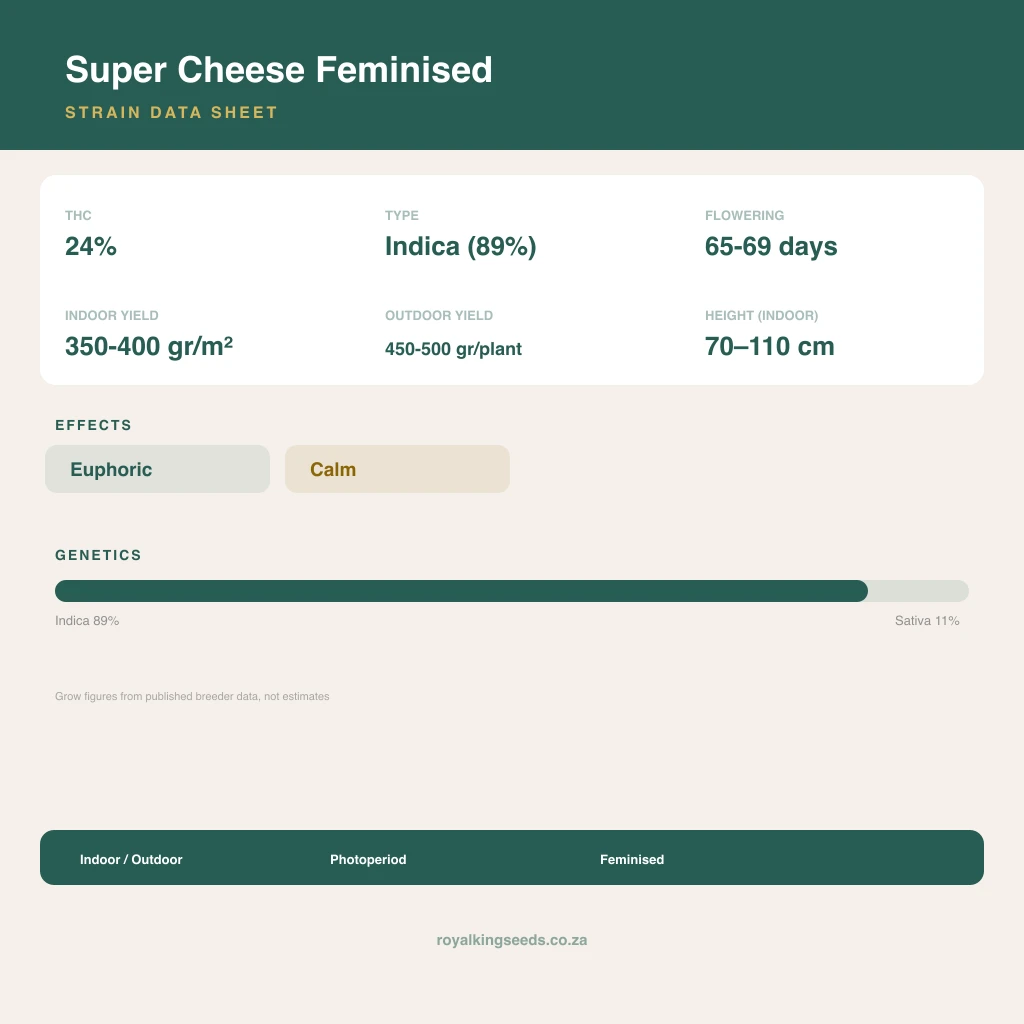This screenshot has height=1024, width=1024.
Task: Click the Indica (89%) type value
Action: coord(460,246)
